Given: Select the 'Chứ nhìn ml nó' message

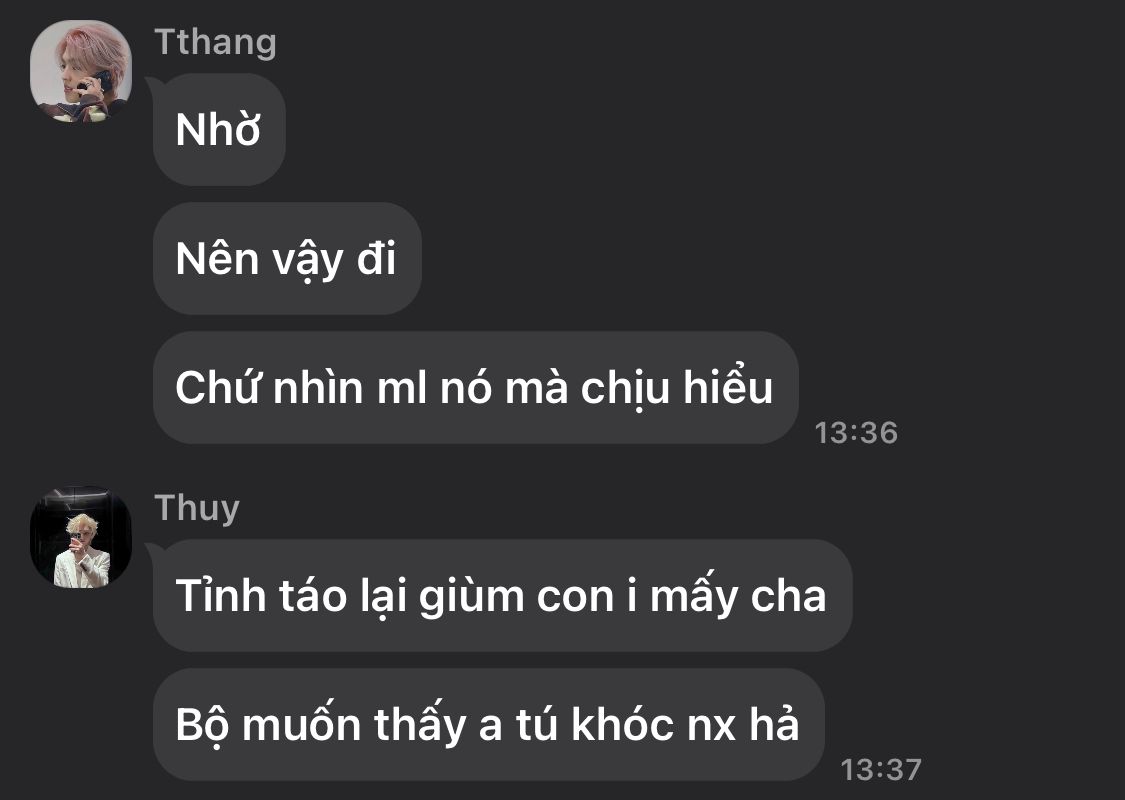Looking at the screenshot, I should point(476,387).
